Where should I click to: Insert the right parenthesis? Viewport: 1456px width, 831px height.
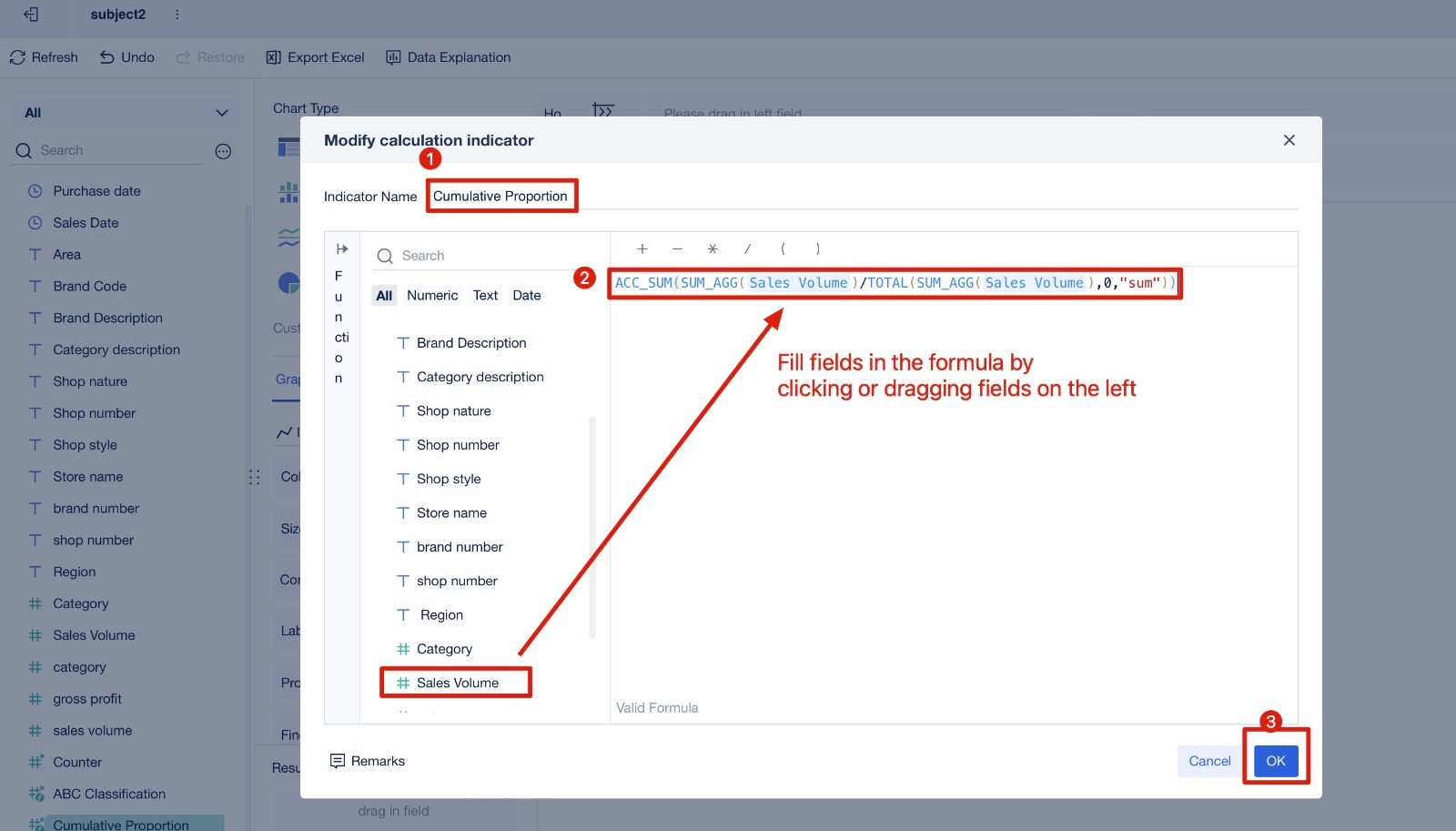coord(818,248)
